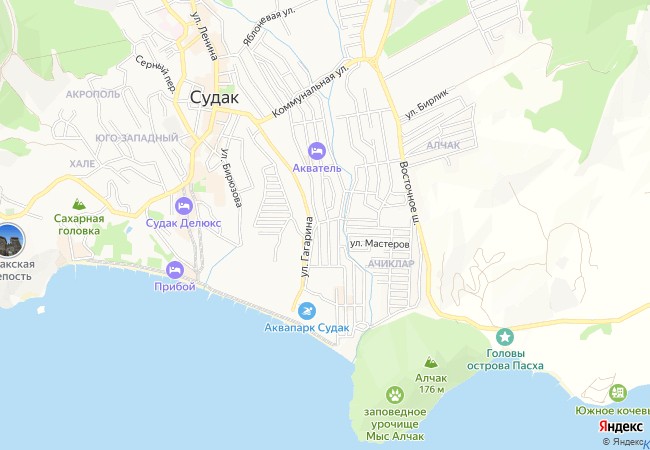Open the fortress photo thumbnail marker
Viewport: 650px width, 450px height.
[12, 240]
